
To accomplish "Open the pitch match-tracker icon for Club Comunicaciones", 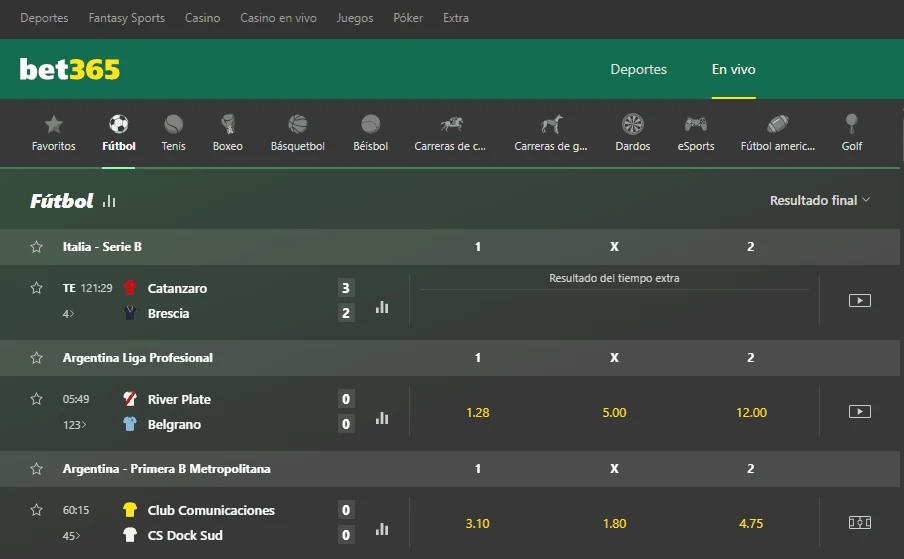I will click(x=860, y=523).
